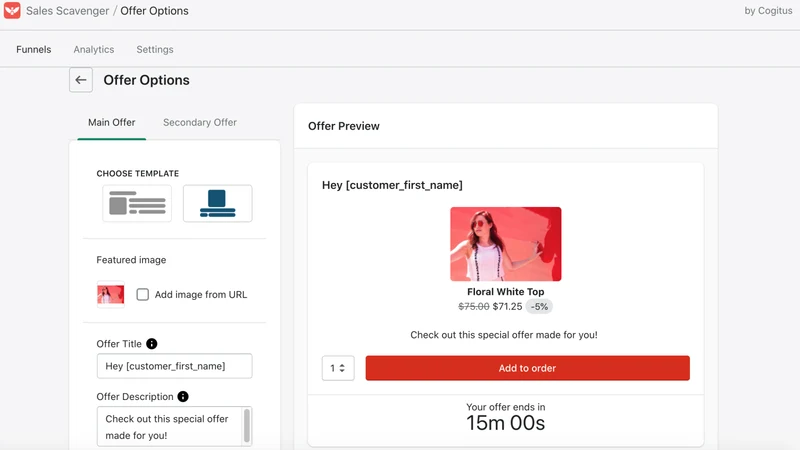Image resolution: width=800 pixels, height=450 pixels.
Task: Click the Offer Title input field
Action: (174, 366)
